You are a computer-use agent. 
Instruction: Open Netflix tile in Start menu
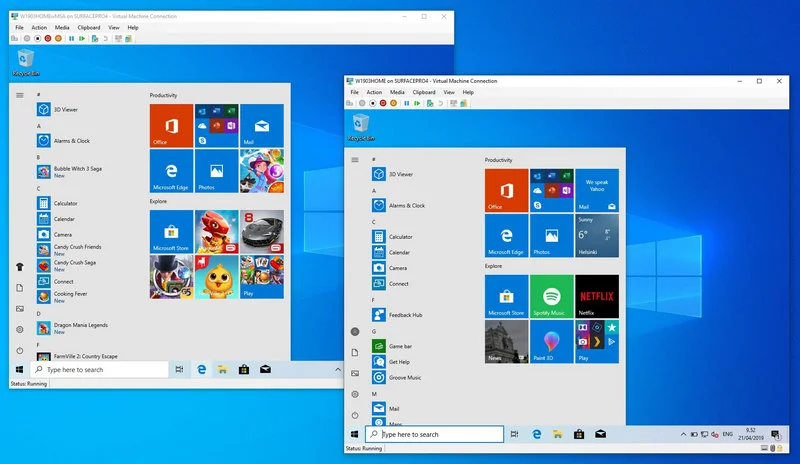(597, 296)
